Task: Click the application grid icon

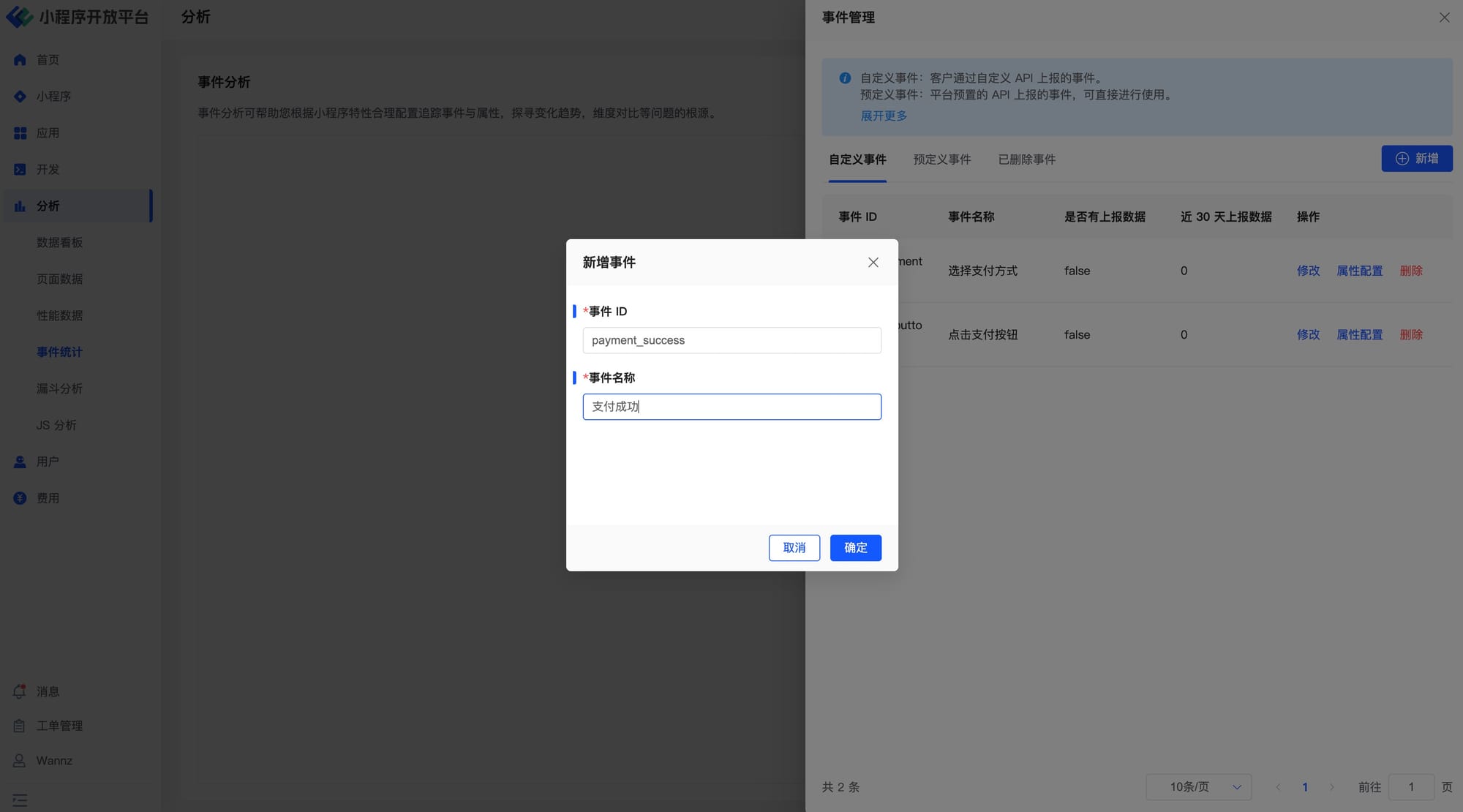Action: [x=20, y=133]
